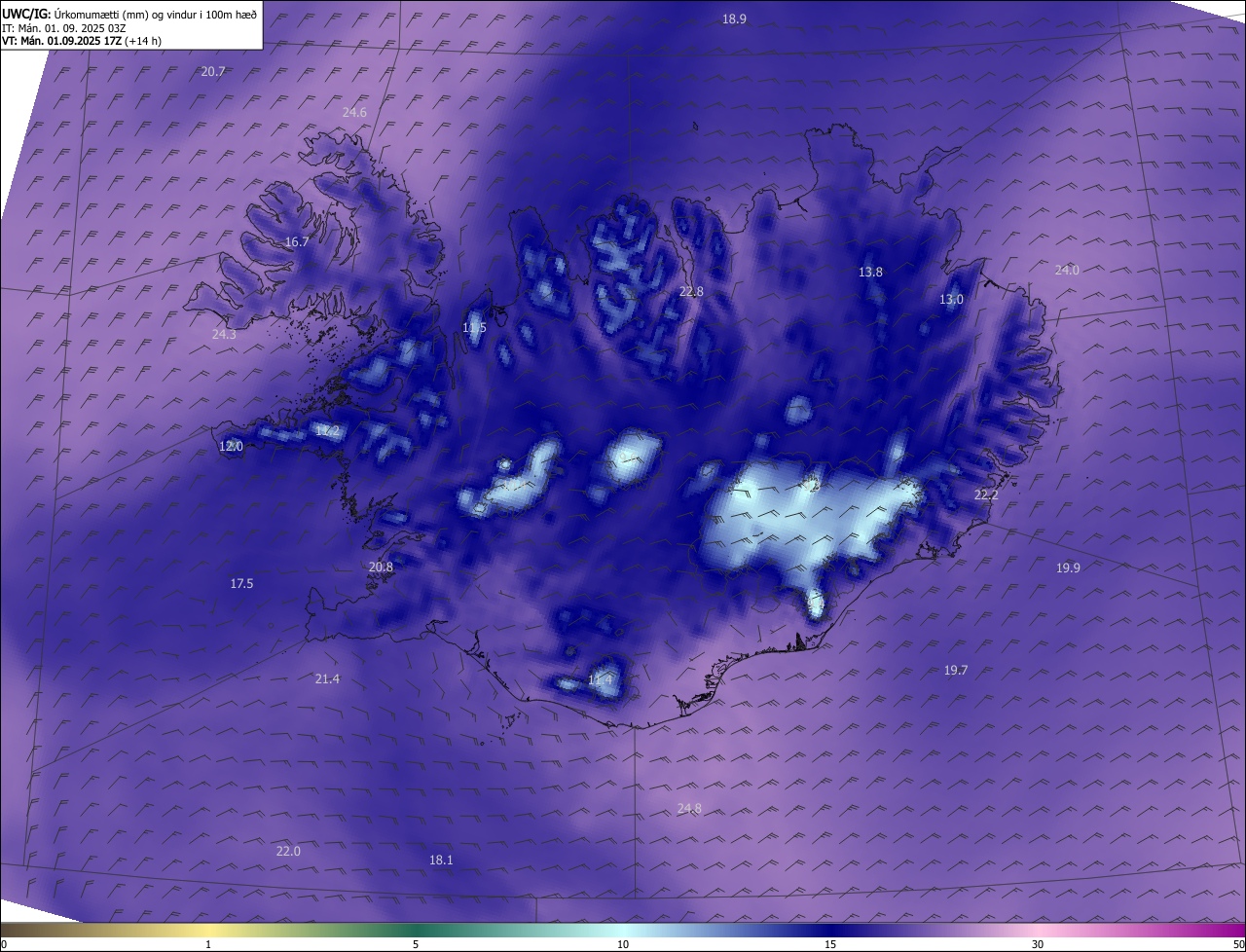
Task: Click the 1 label on the color scale
Action: [208, 944]
